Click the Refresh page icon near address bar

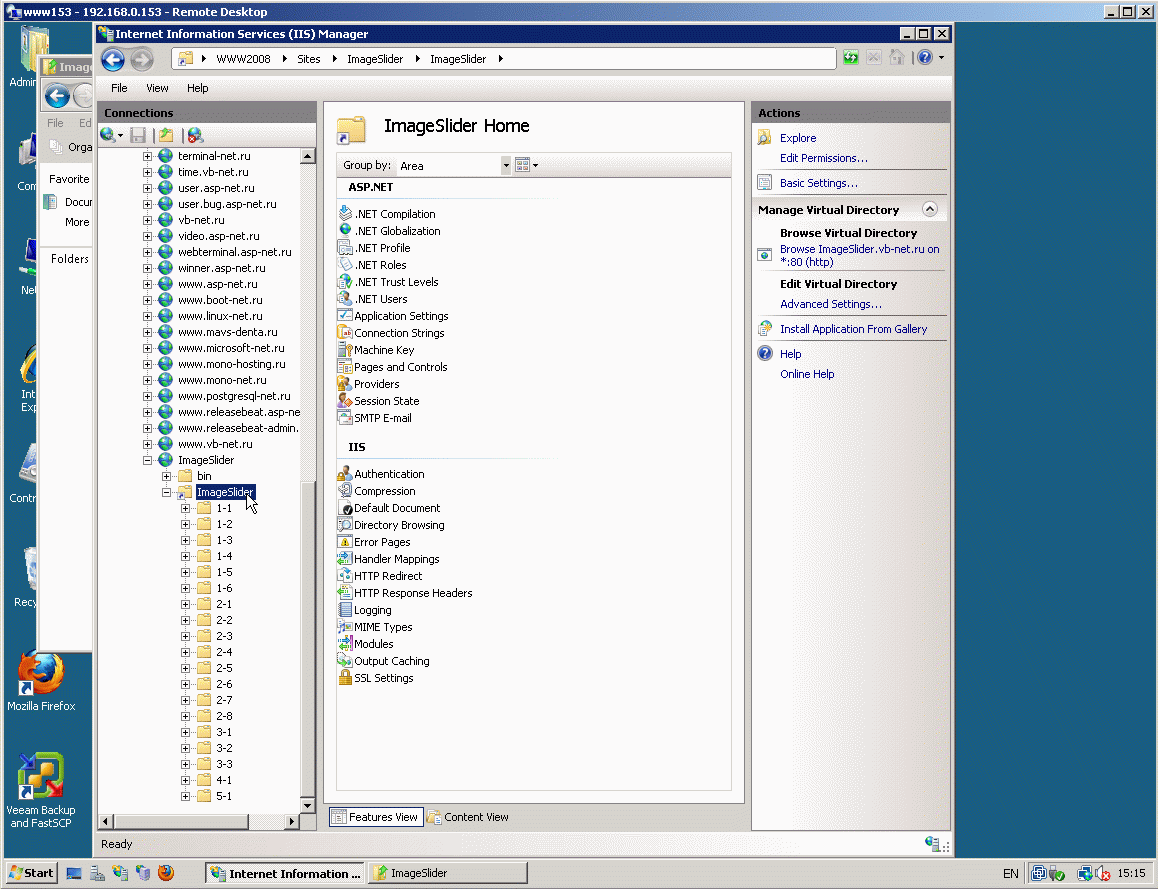coord(851,58)
